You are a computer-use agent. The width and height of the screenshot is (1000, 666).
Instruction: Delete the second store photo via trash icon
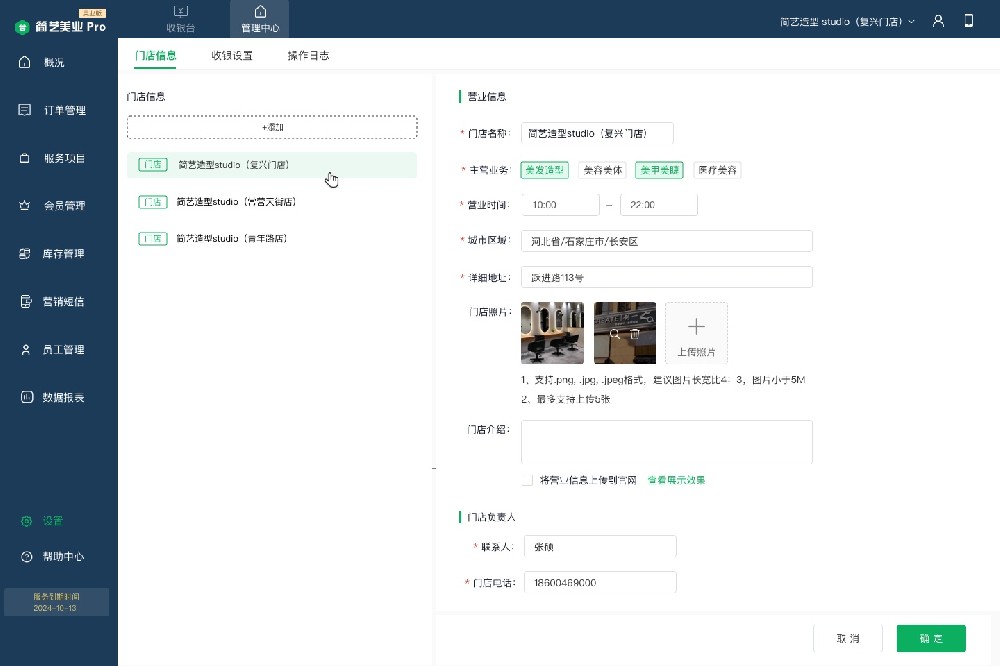tap(637, 333)
